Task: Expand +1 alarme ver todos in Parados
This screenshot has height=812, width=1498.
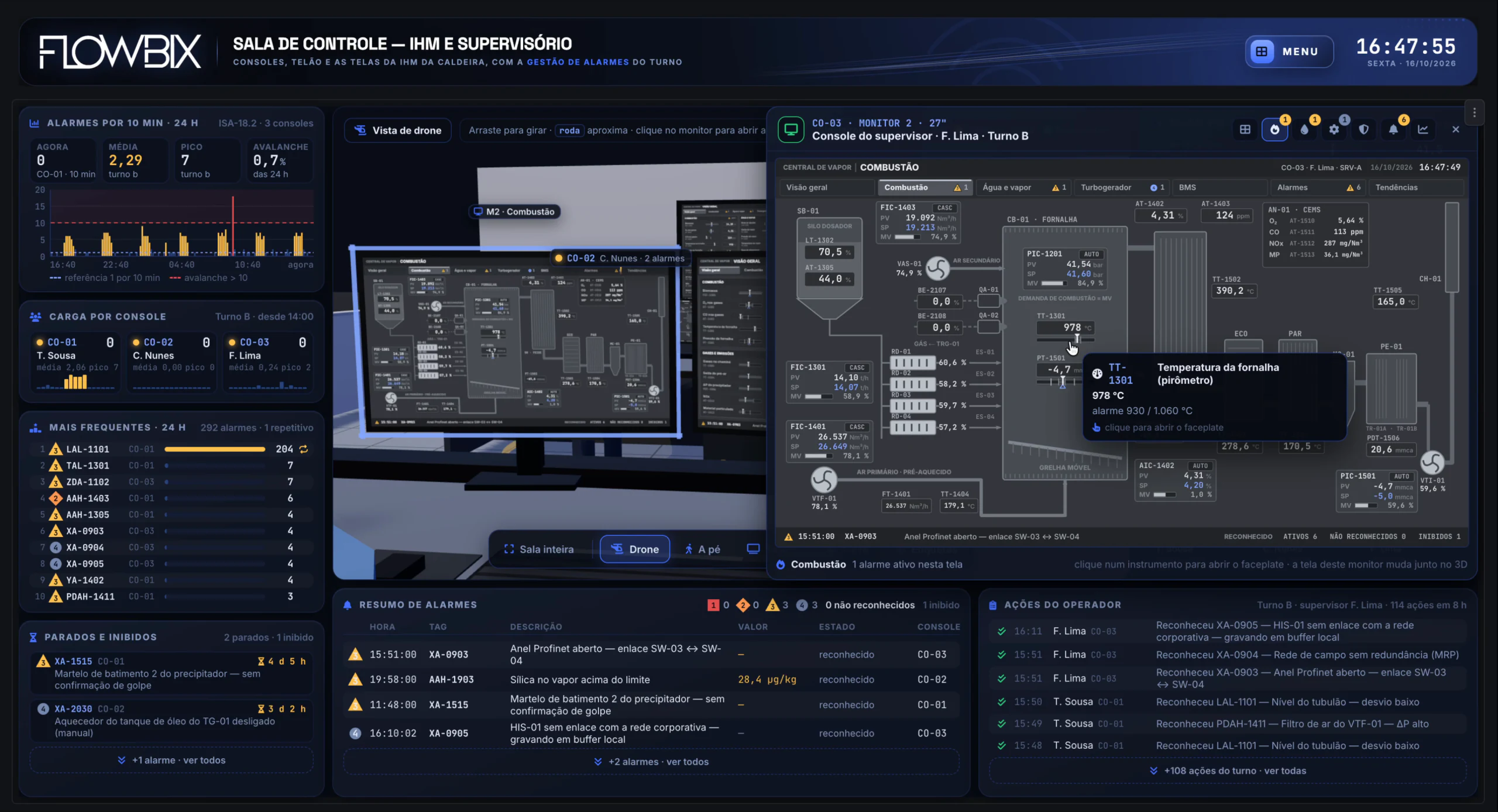Action: [171, 760]
